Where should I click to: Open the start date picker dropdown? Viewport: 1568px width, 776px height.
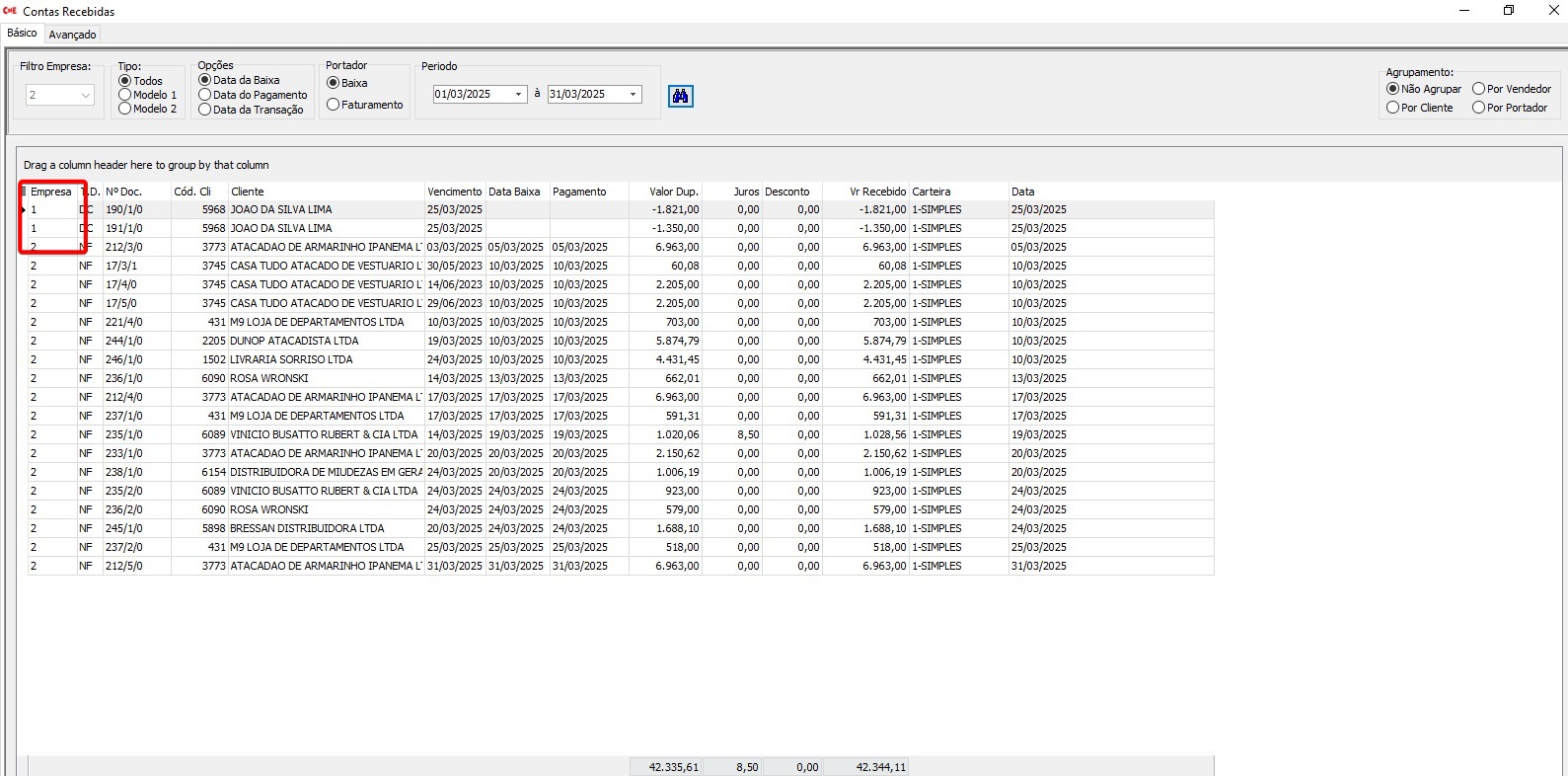click(518, 95)
